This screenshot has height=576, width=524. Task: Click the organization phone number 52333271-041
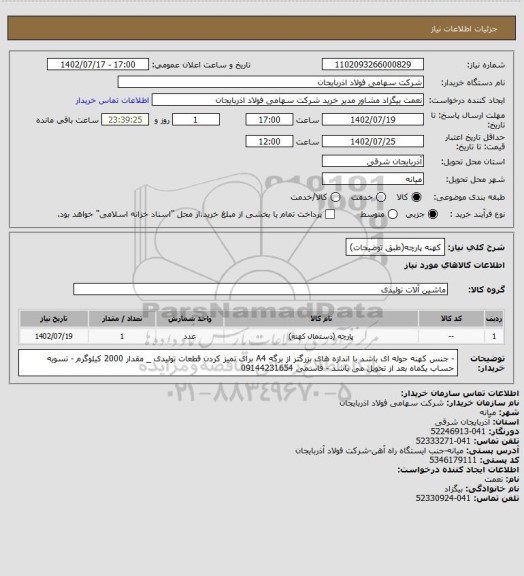[x=443, y=441]
